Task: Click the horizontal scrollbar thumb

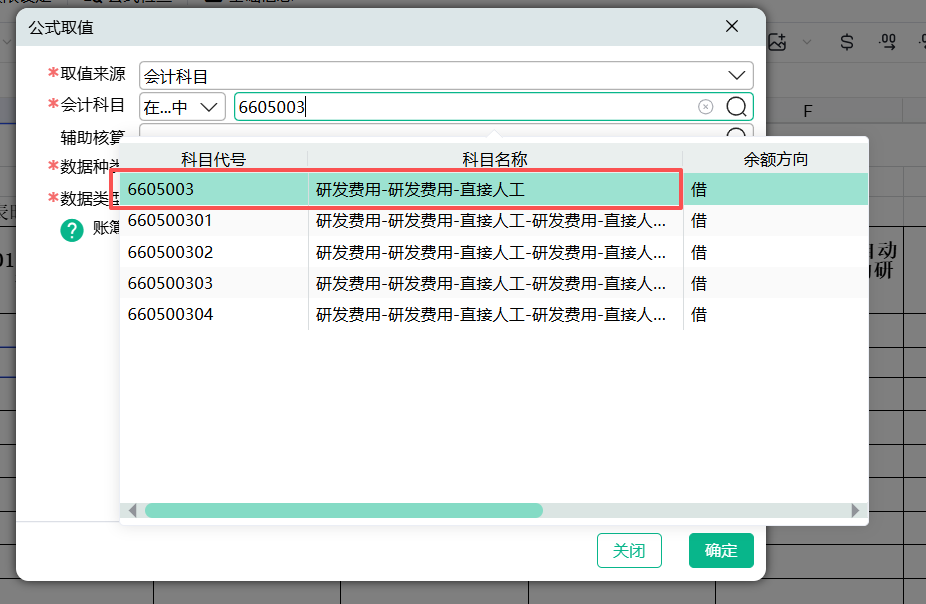Action: (x=343, y=510)
